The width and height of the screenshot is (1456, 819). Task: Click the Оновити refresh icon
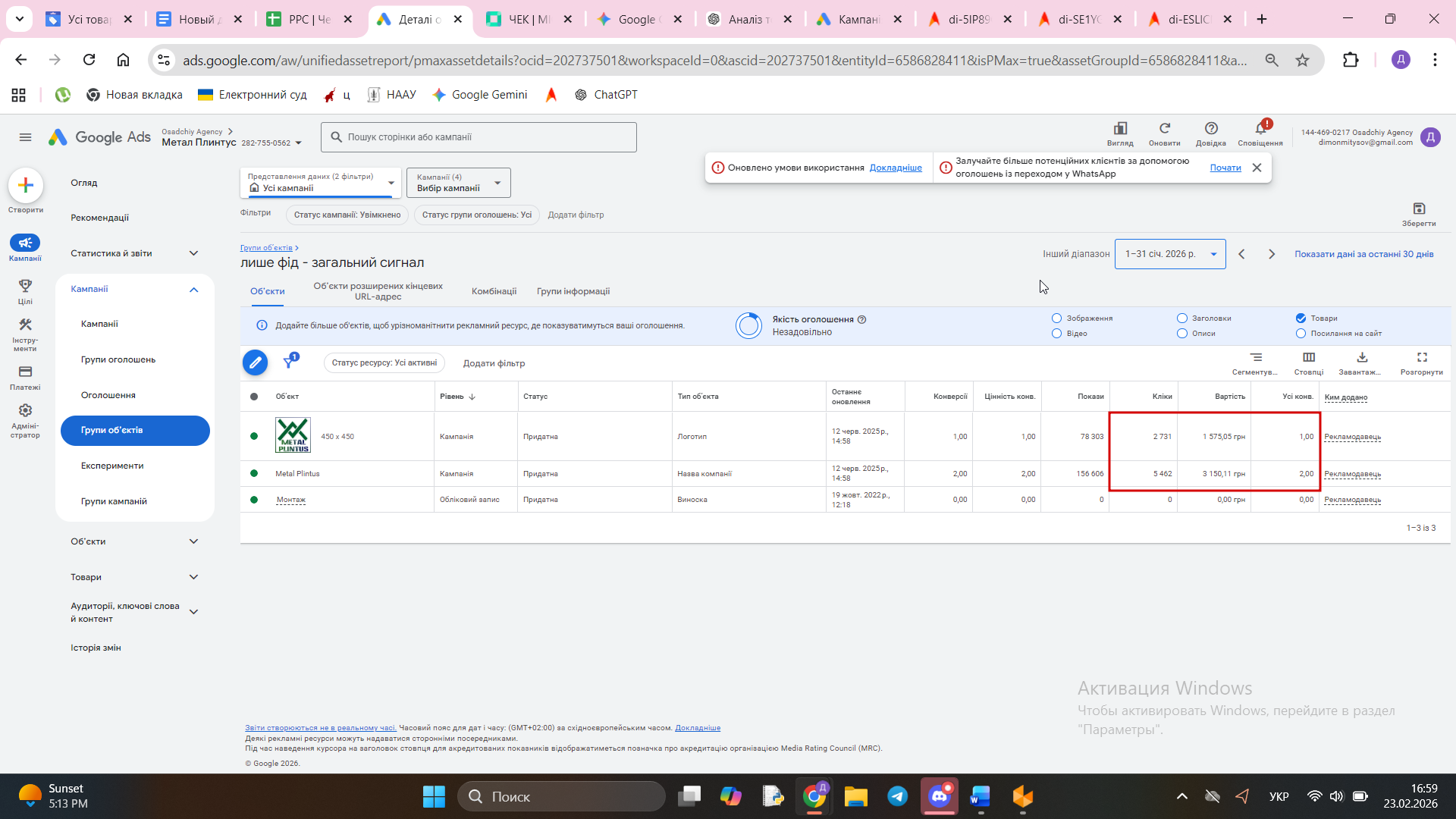click(x=1164, y=129)
